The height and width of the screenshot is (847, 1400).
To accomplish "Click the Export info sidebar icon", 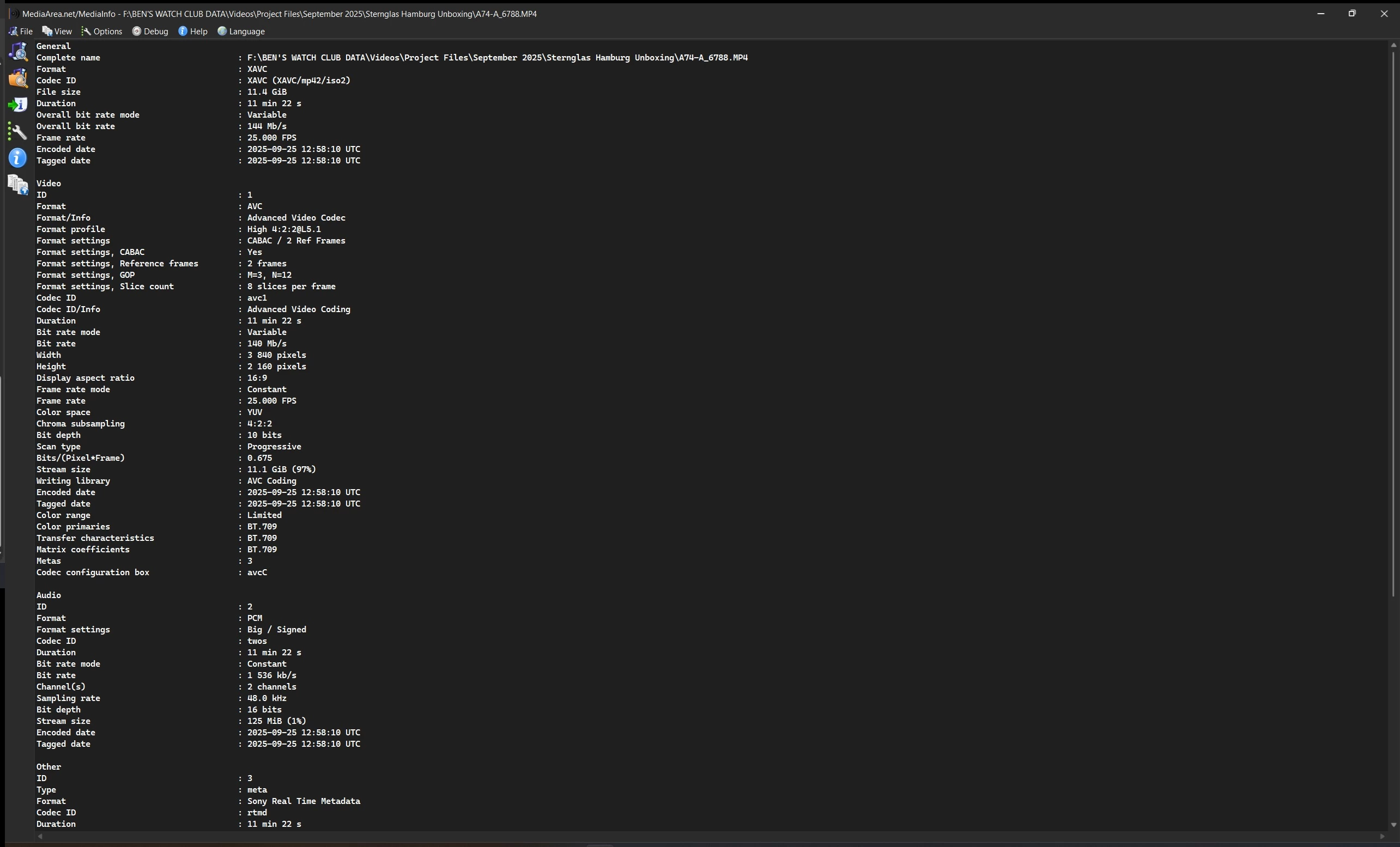I will (x=17, y=105).
